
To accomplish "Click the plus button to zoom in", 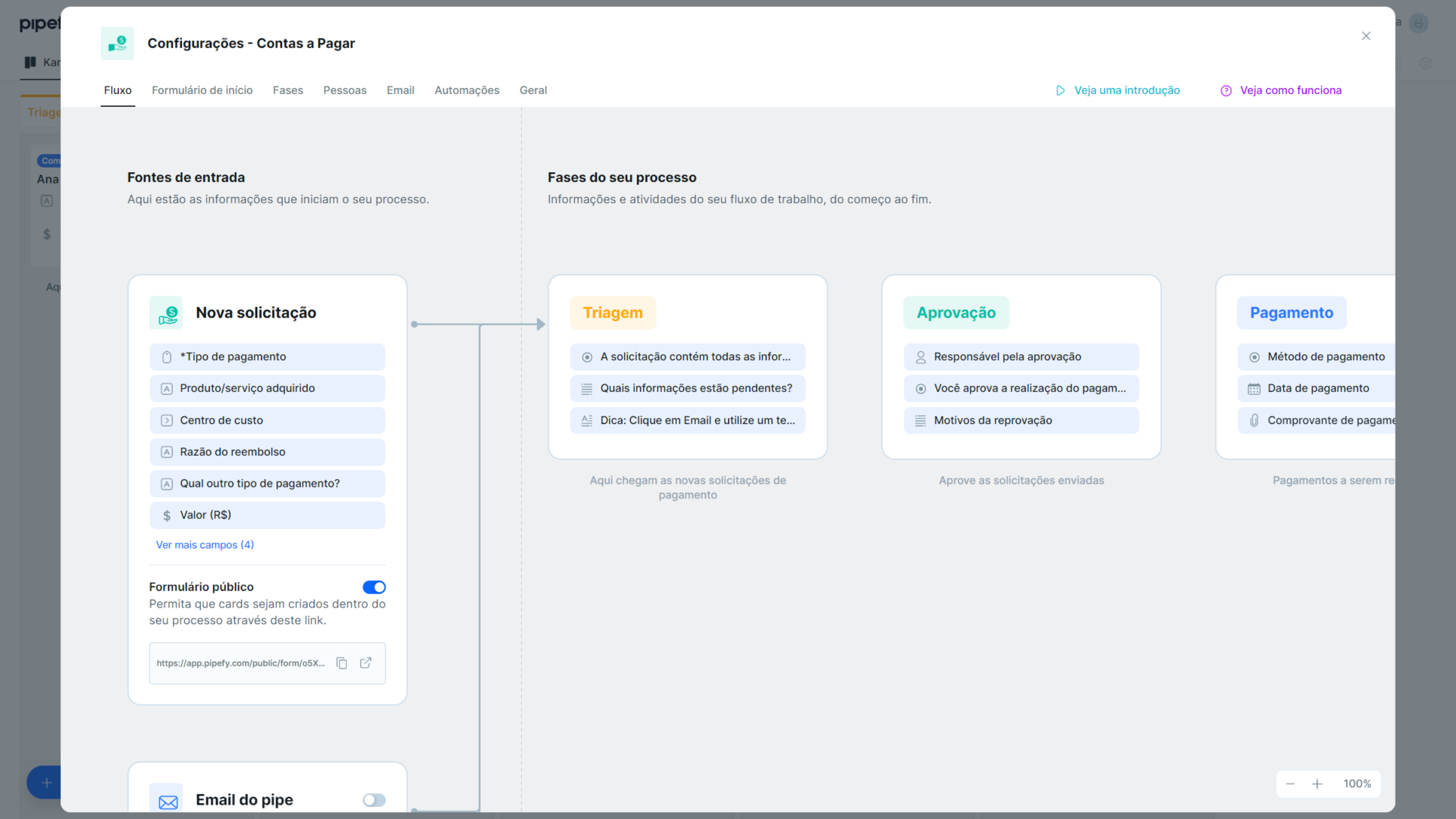I will 1317,783.
